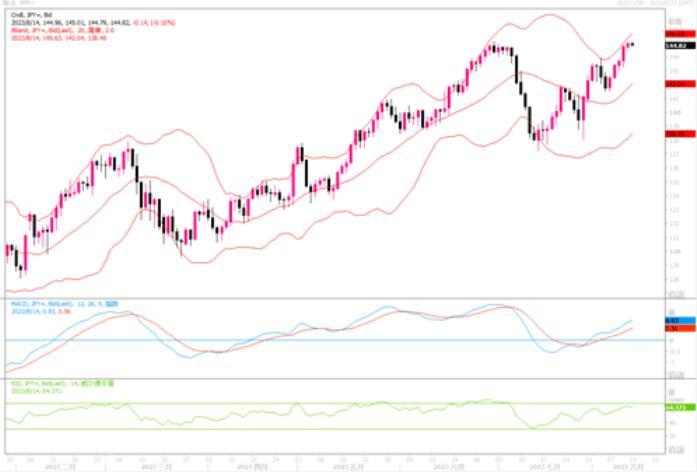The width and height of the screenshot is (697, 472).
Task: Click the lower green RSI threshold line
Action: (x=334, y=429)
